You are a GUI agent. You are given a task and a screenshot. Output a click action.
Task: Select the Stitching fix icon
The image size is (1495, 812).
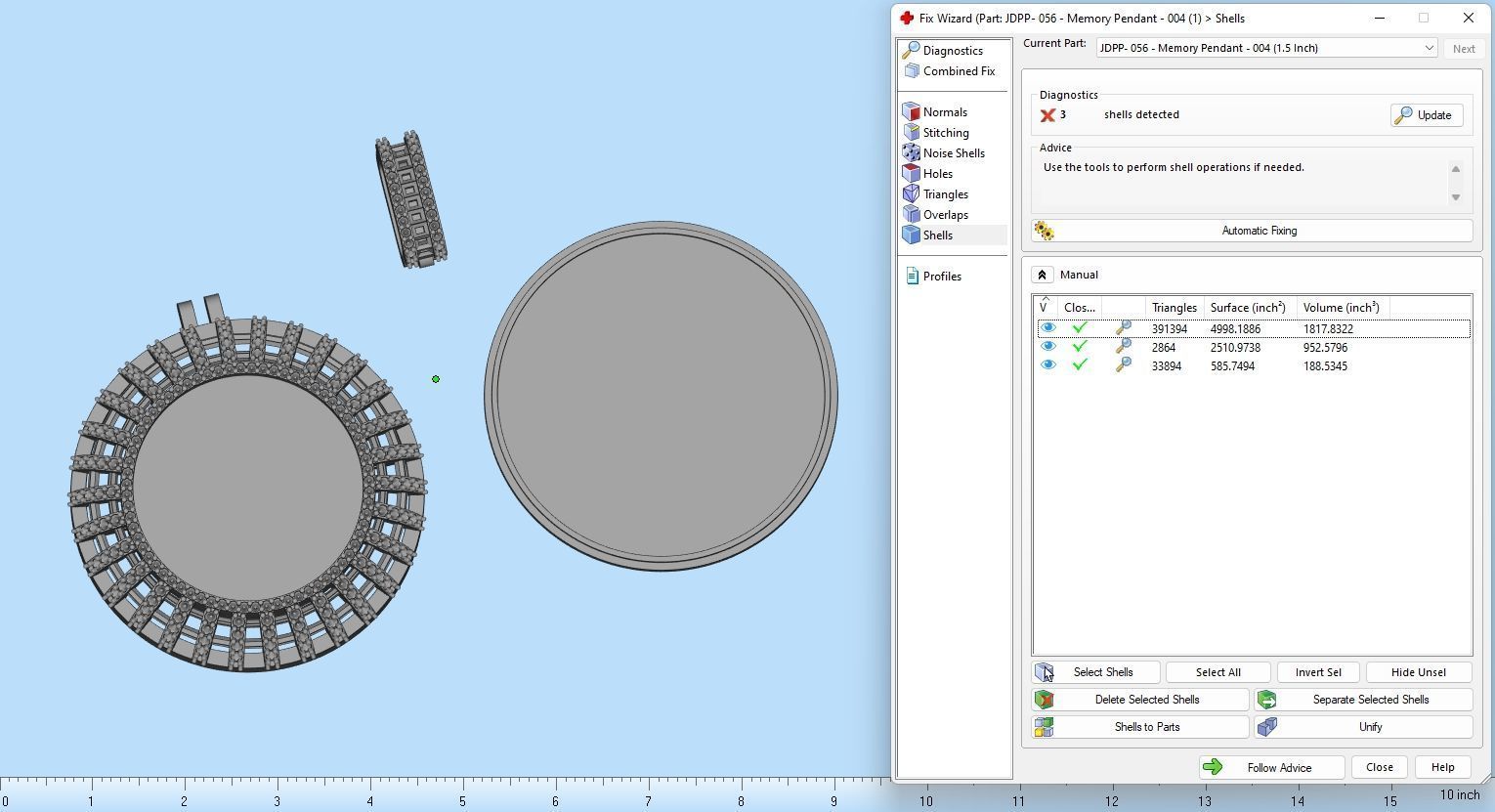tap(911, 132)
